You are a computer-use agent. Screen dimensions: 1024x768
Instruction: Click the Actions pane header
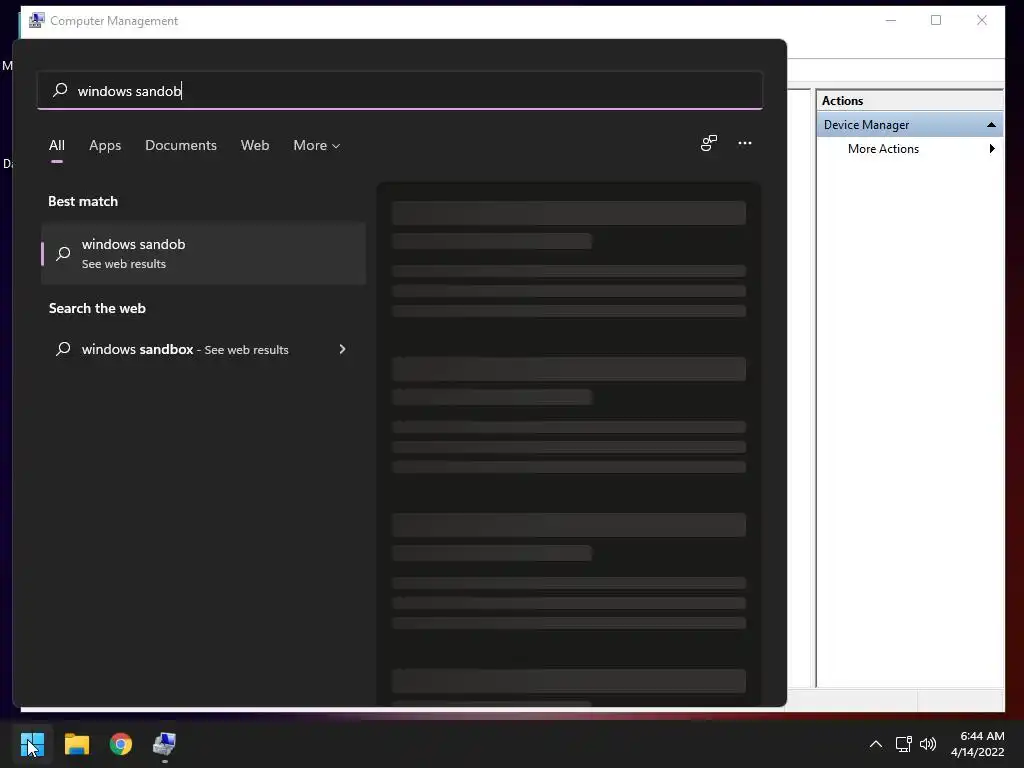(x=910, y=101)
